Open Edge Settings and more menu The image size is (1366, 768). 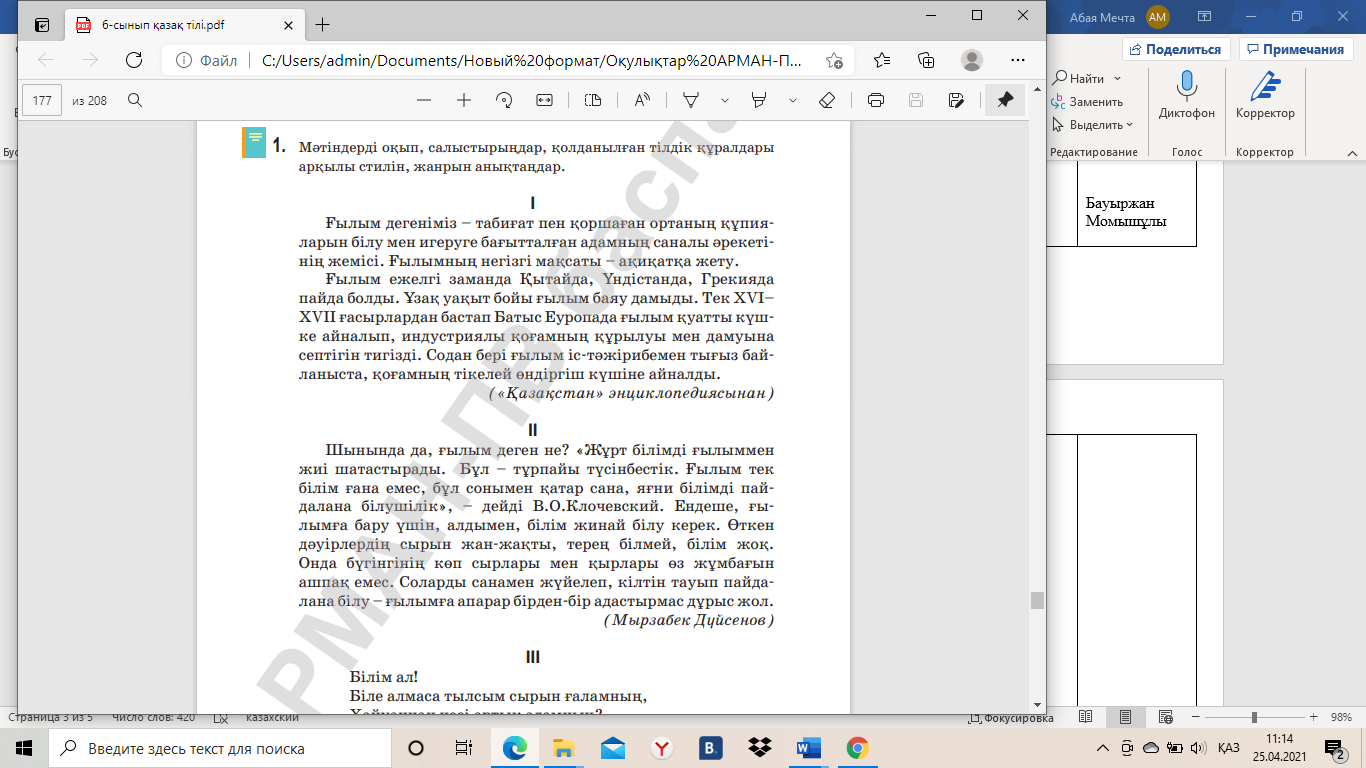[x=1017, y=60]
